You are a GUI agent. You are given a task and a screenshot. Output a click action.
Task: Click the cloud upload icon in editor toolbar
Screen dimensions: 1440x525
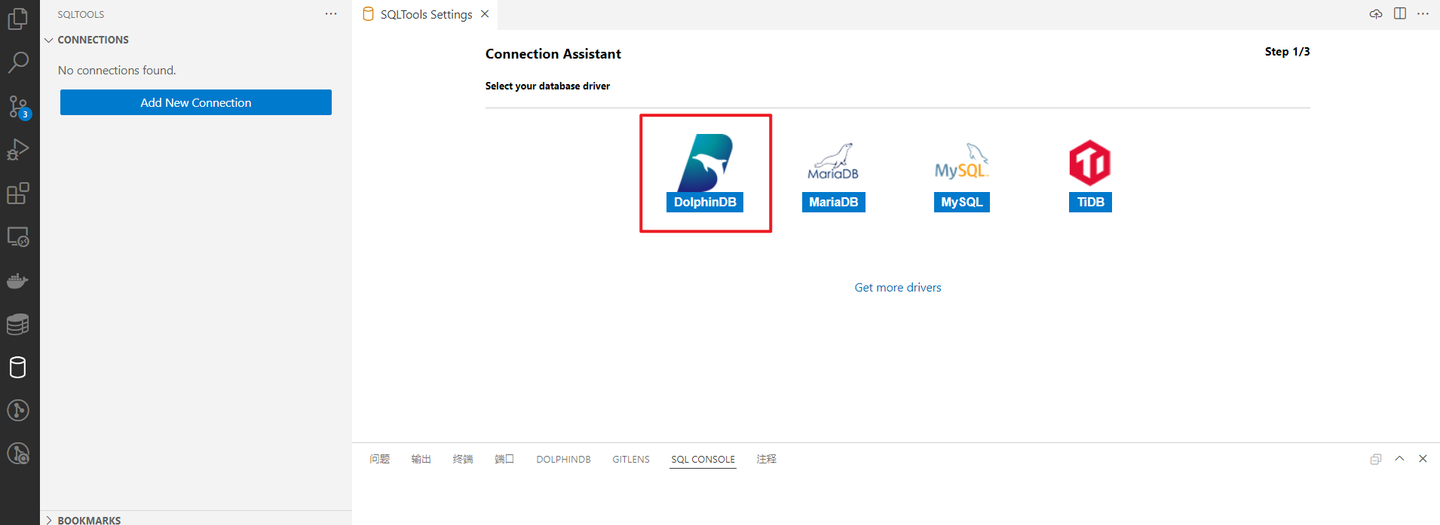1376,14
